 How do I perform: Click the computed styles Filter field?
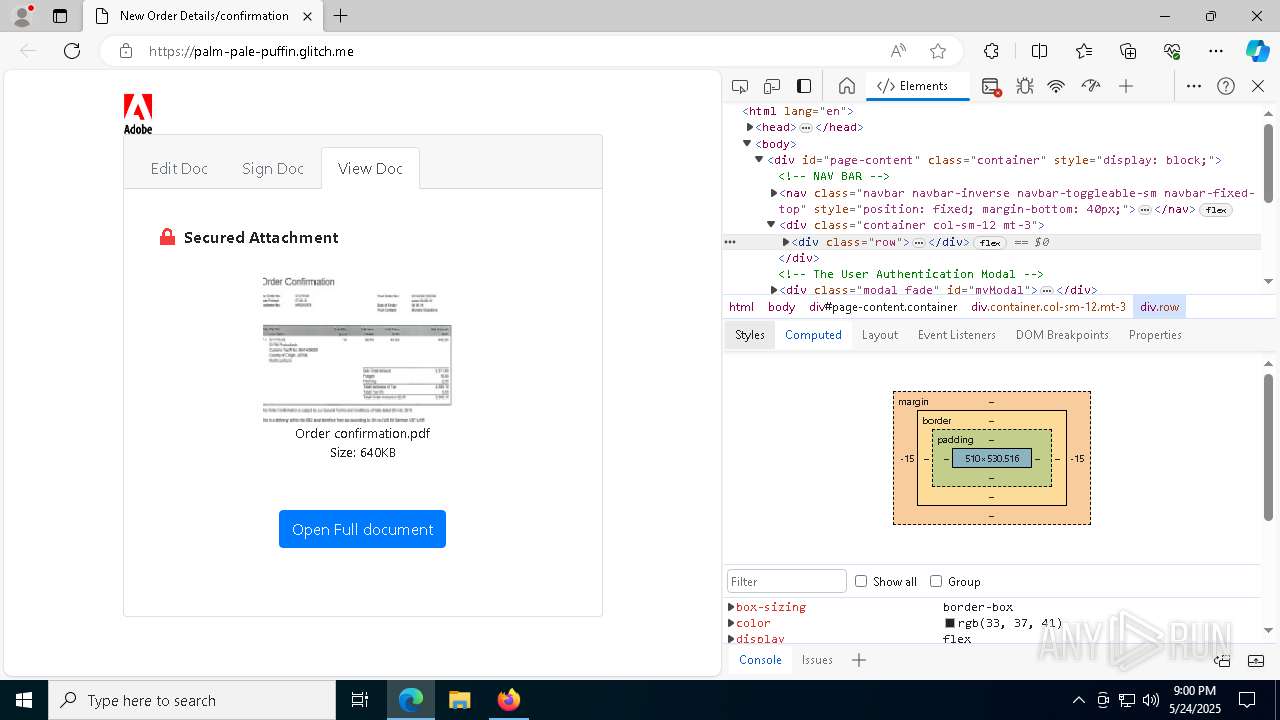[786, 581]
